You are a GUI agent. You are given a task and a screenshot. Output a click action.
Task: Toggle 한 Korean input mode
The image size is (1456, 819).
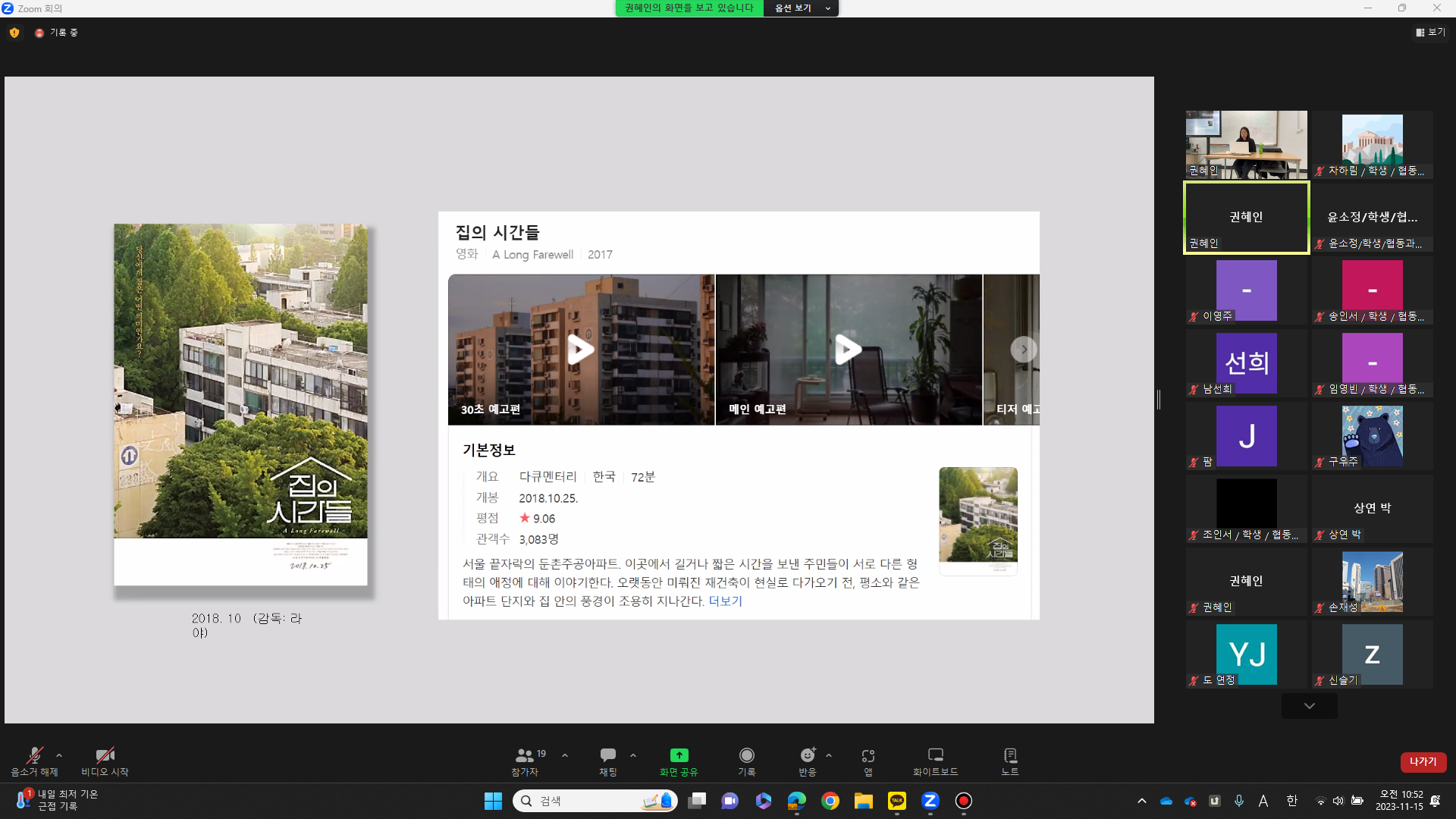(x=1292, y=801)
